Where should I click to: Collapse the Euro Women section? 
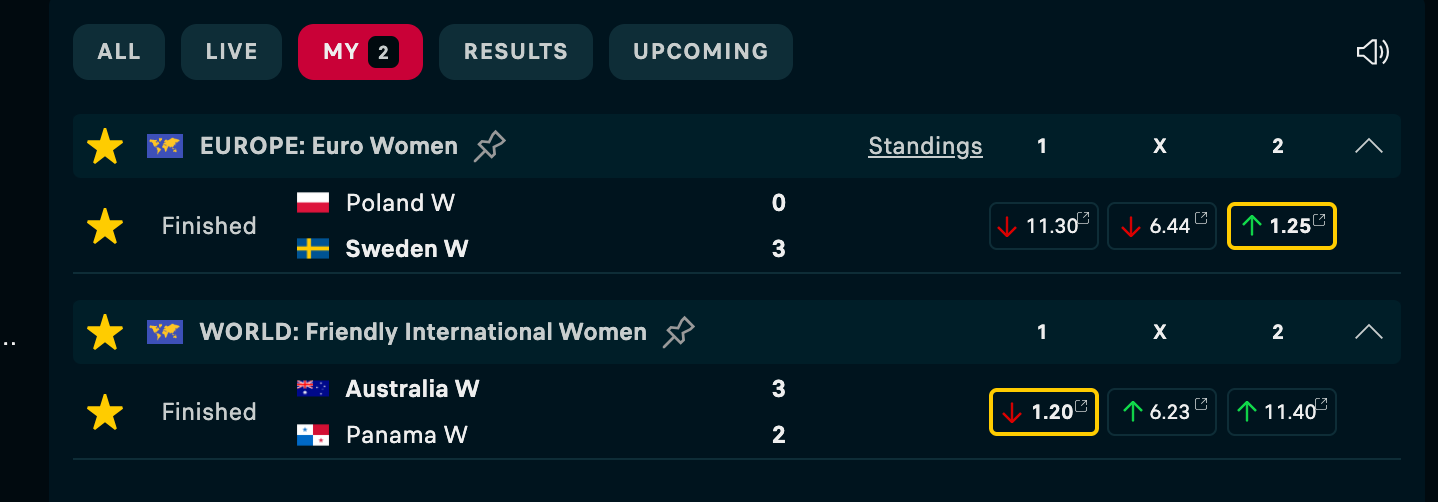(x=1368, y=146)
